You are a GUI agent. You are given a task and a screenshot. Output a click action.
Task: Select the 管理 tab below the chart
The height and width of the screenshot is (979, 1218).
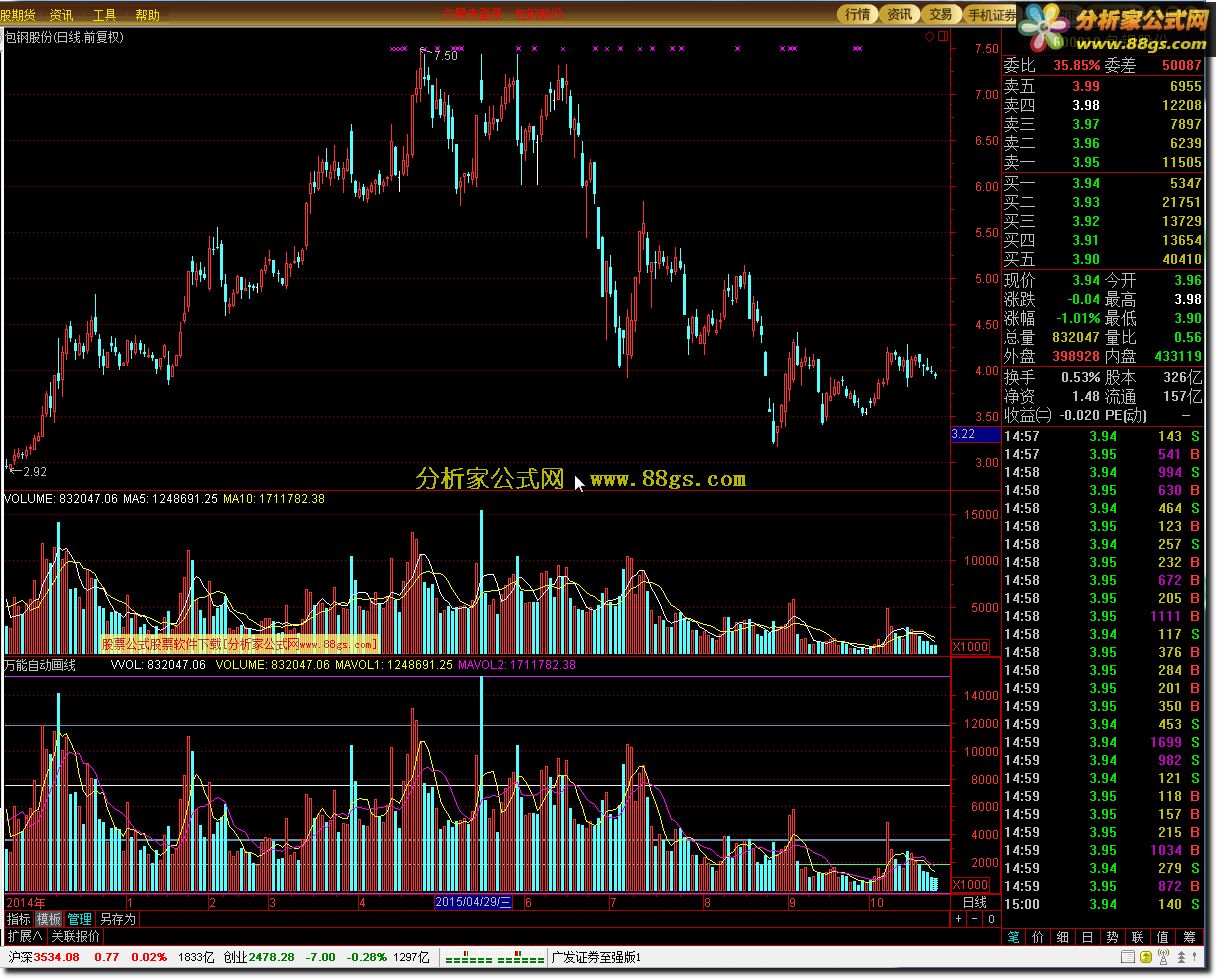point(80,919)
